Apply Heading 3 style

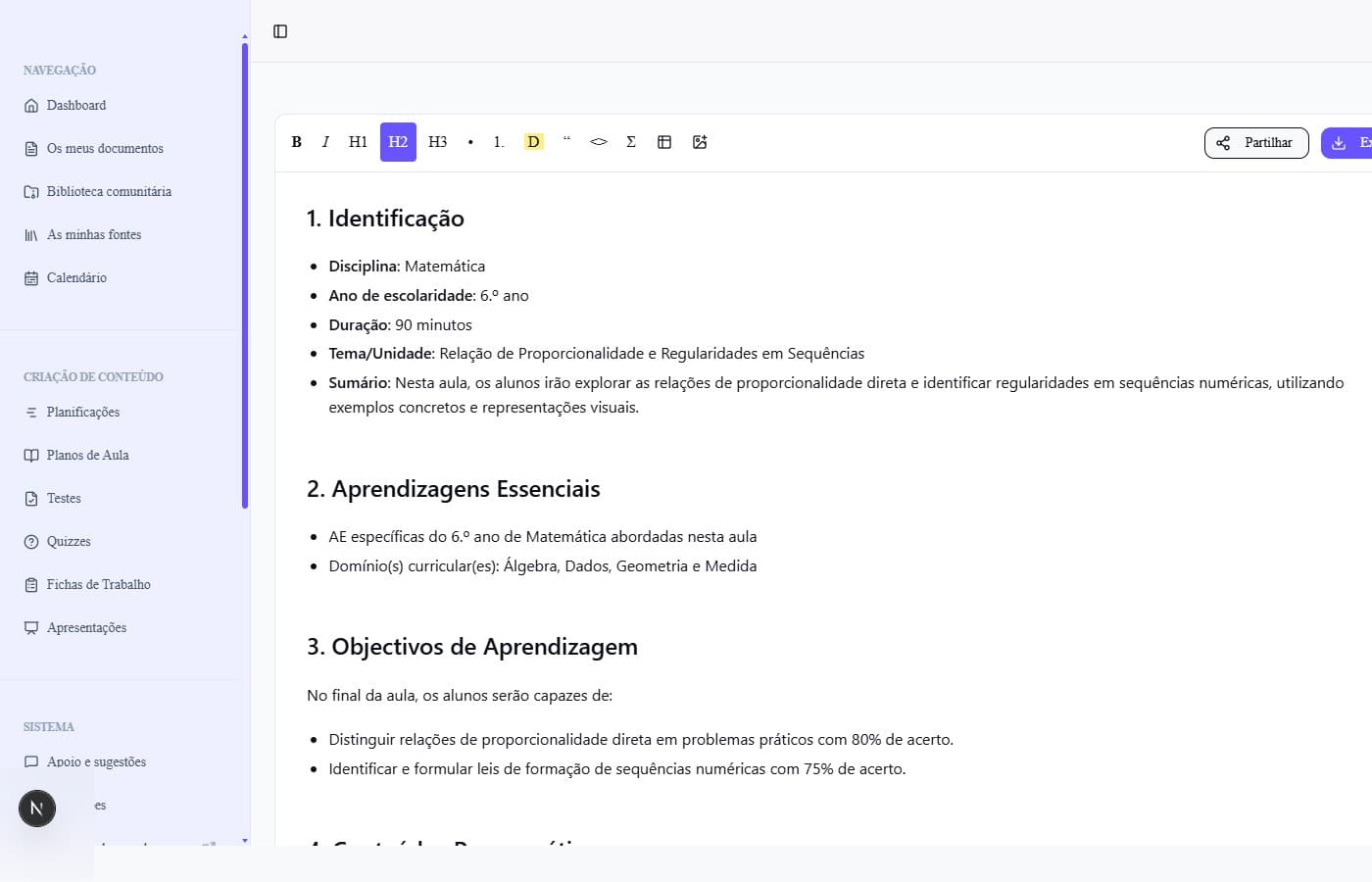[438, 142]
